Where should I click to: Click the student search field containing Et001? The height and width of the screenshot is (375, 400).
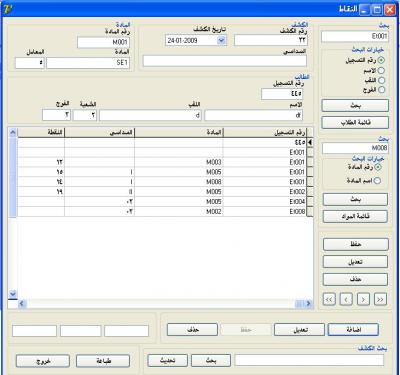point(355,37)
